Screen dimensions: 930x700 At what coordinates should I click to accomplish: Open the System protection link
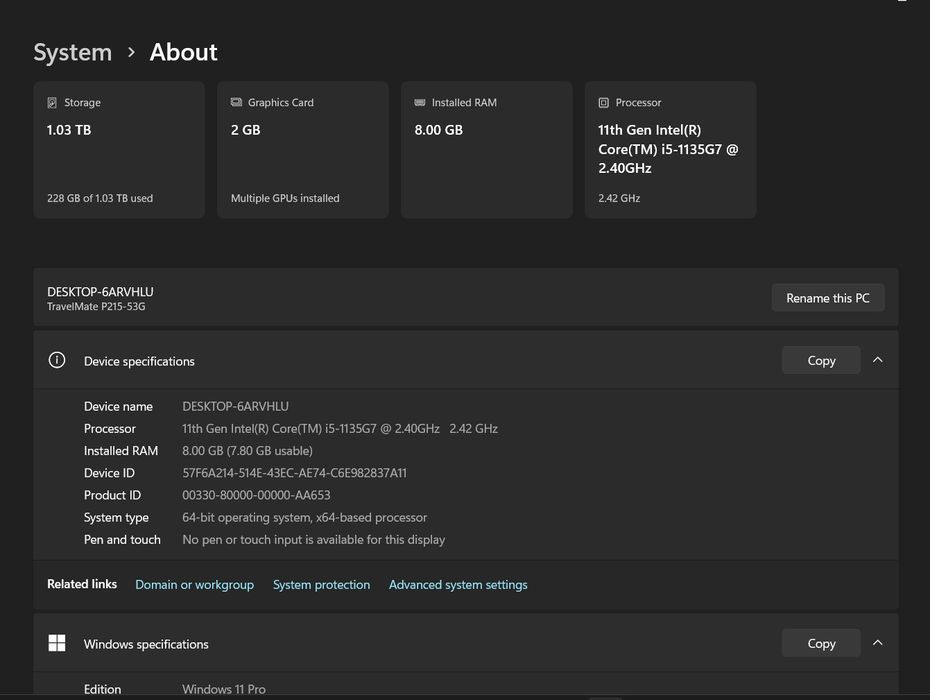[x=321, y=585]
